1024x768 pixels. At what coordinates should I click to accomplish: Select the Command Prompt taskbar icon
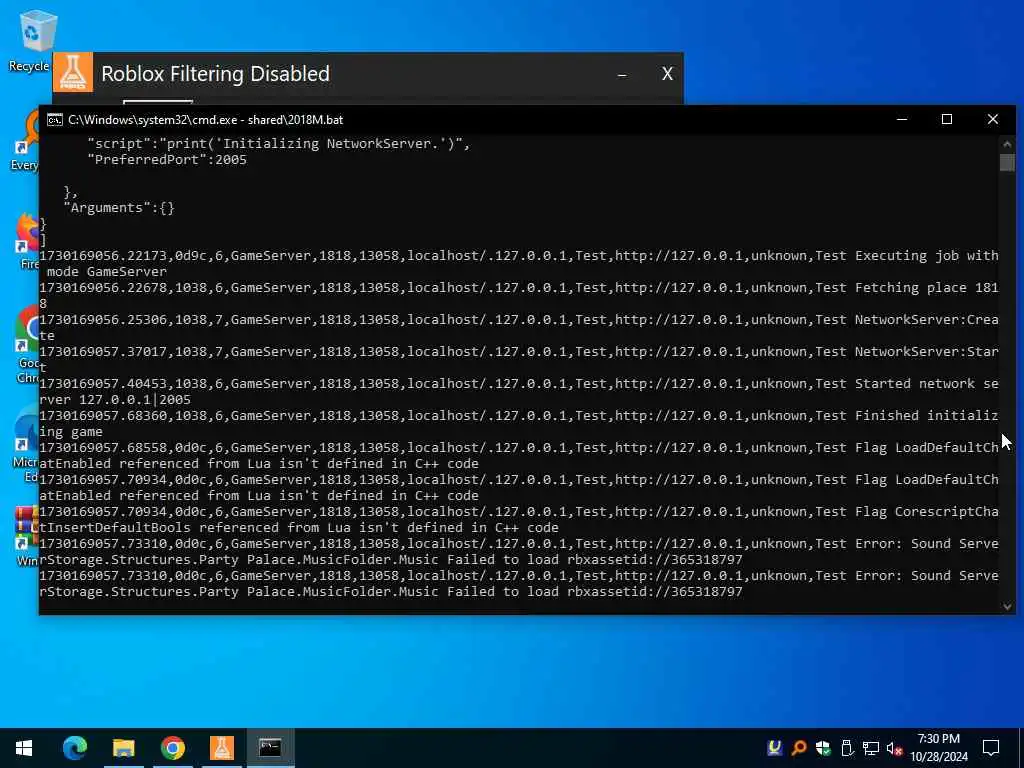[x=270, y=748]
